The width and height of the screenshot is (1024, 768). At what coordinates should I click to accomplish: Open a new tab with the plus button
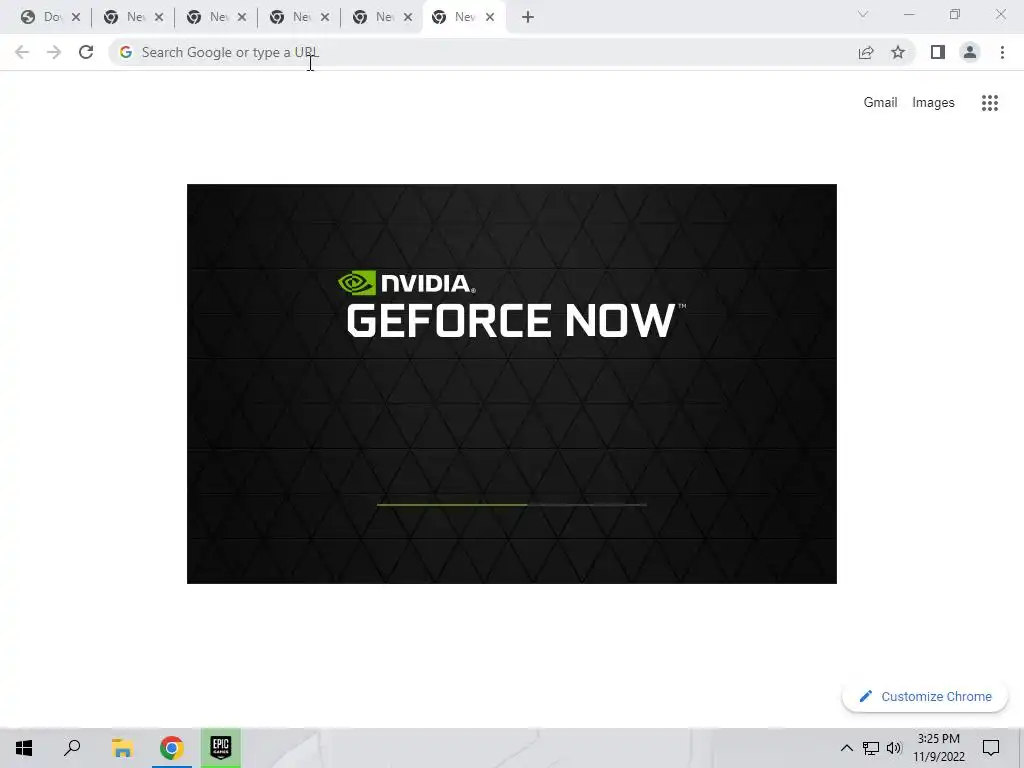(528, 17)
